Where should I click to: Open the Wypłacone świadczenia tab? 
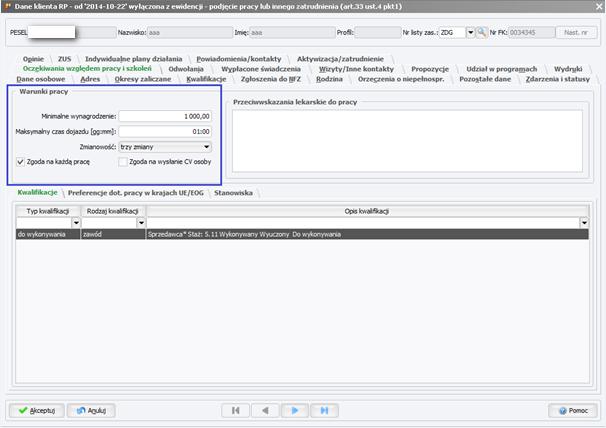point(261,69)
